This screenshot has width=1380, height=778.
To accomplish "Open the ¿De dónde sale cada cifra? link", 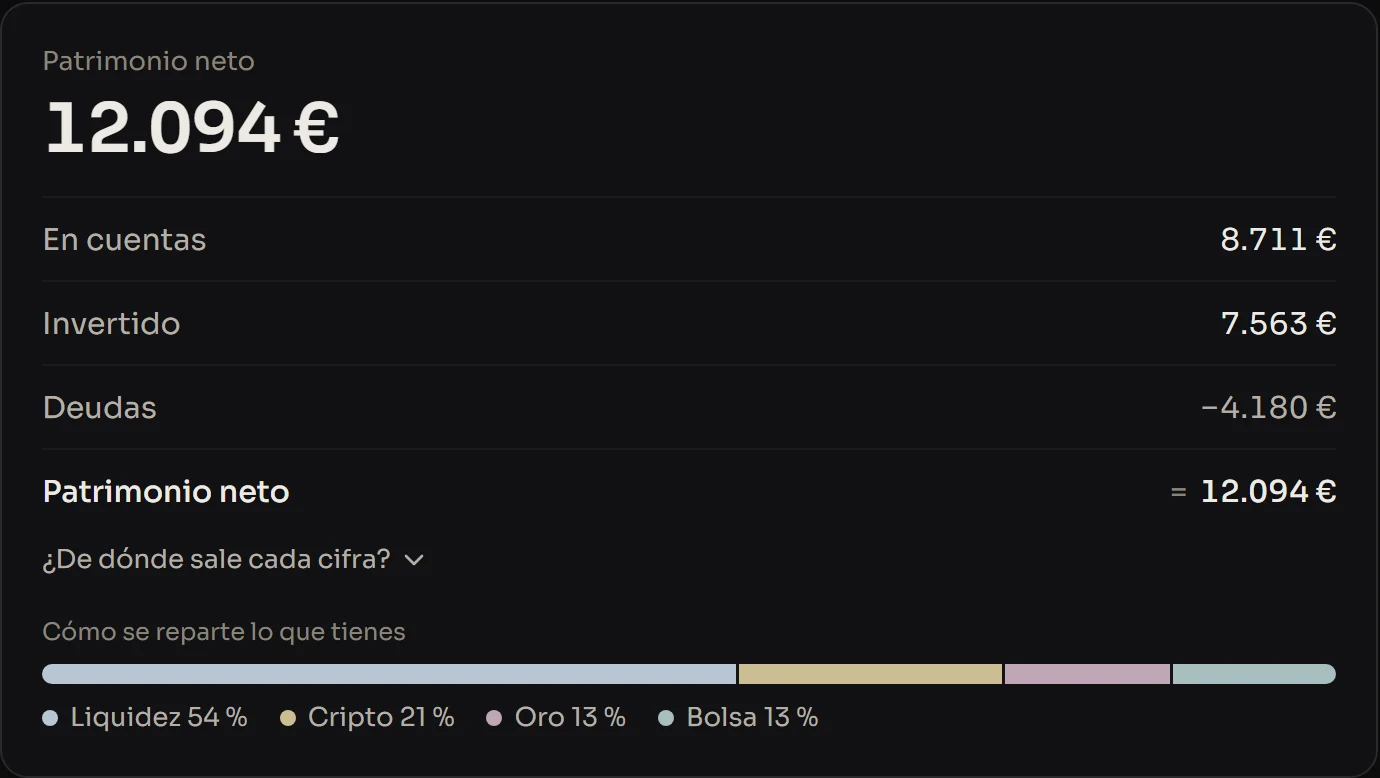I will [x=233, y=559].
